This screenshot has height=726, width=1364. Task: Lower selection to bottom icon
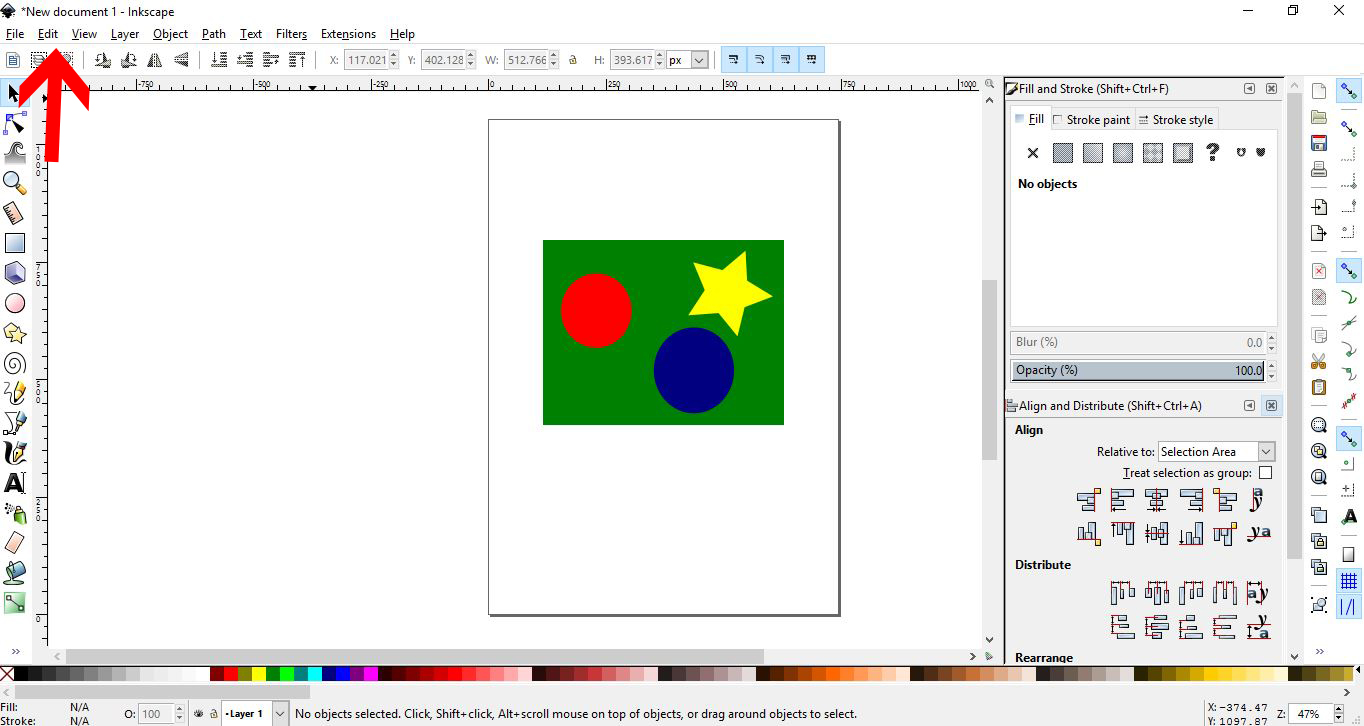tap(219, 60)
